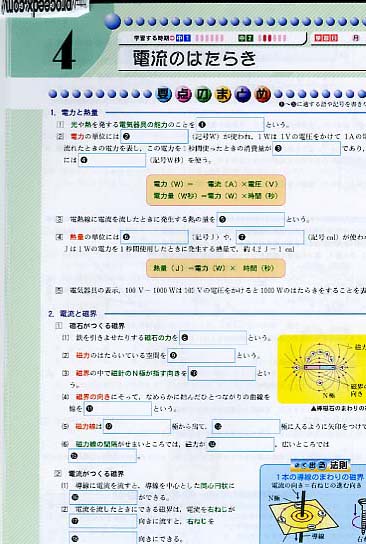Click the big blue sphere before the title
The width and height of the screenshot is (366, 544).
[x=112, y=21]
